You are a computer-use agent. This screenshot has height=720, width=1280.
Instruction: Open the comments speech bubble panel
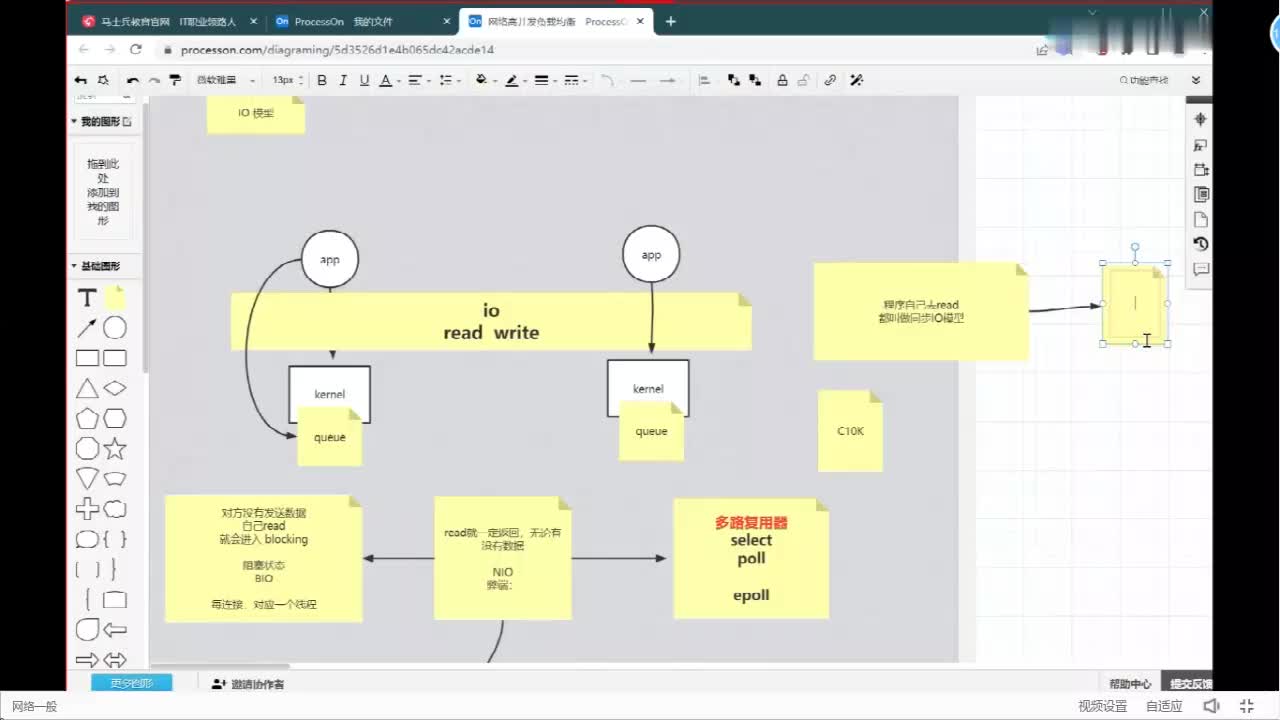[1201, 269]
